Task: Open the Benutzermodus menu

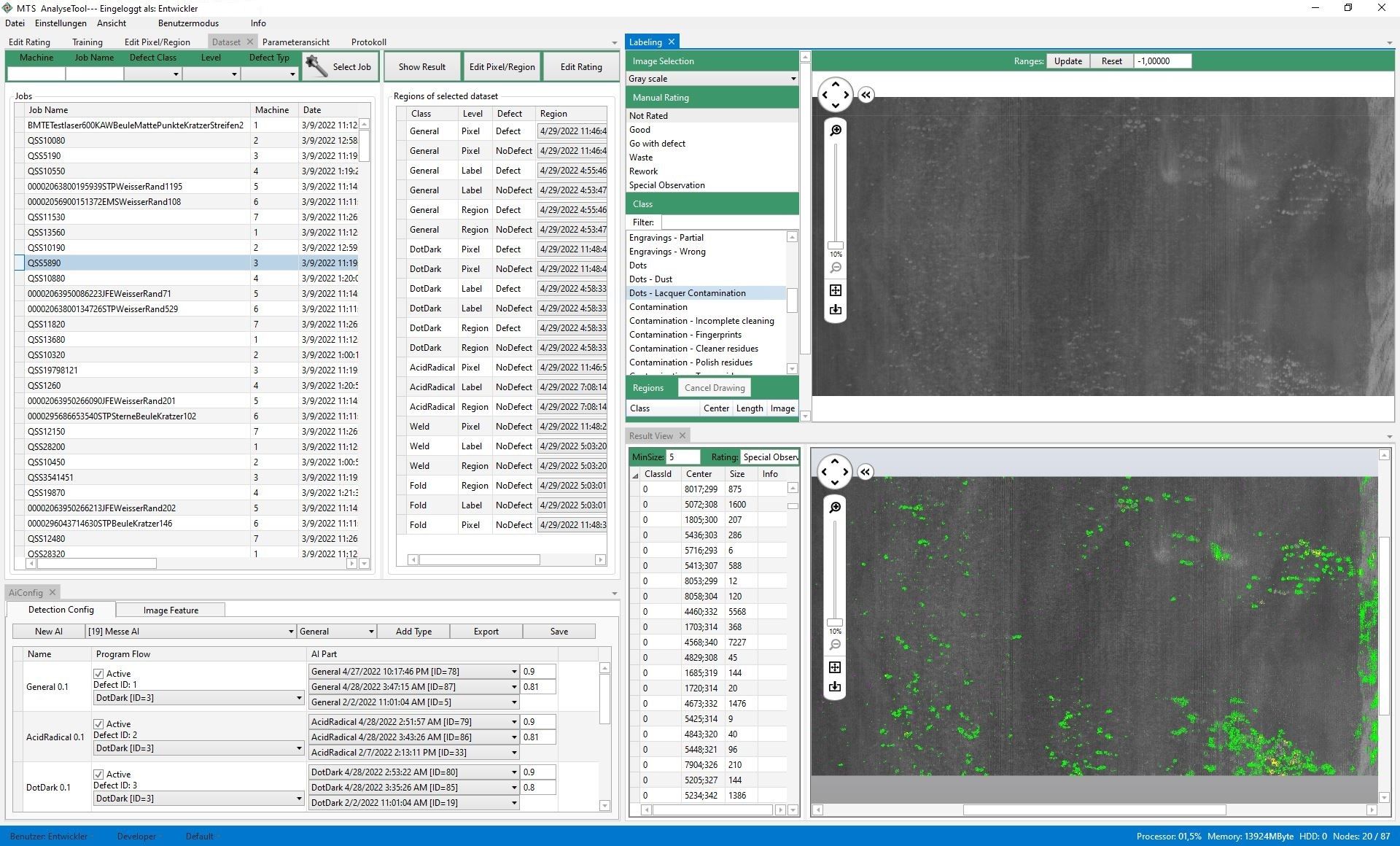Action: [x=188, y=23]
